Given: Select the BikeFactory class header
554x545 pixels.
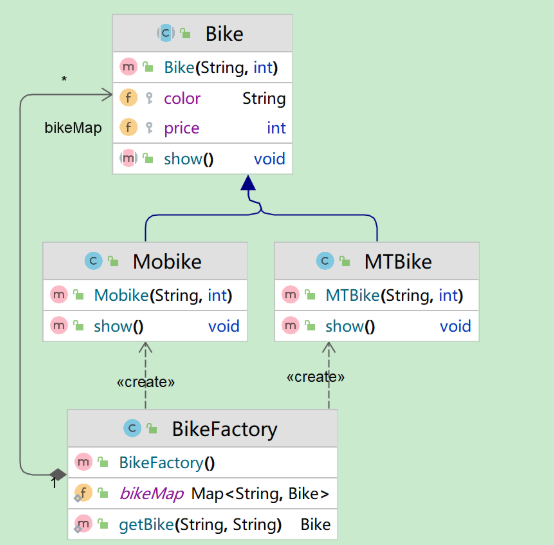Looking at the screenshot, I should tap(202, 429).
